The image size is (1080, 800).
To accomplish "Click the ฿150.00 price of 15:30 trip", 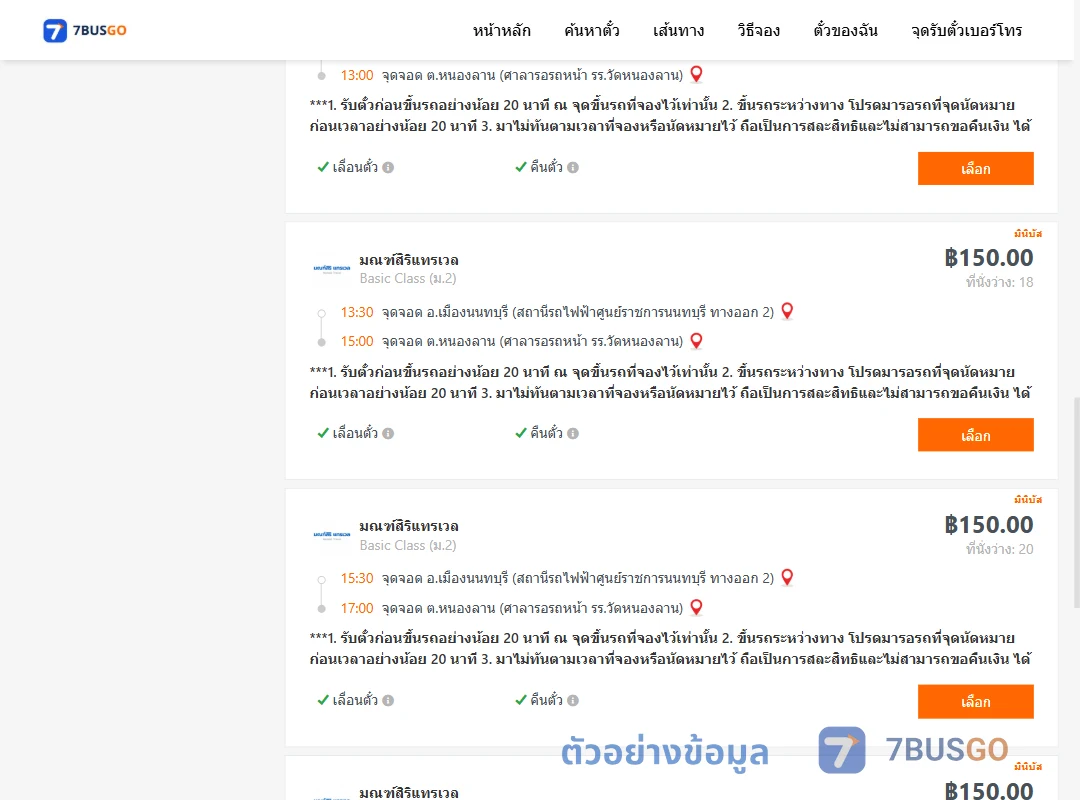I will pyautogui.click(x=989, y=524).
